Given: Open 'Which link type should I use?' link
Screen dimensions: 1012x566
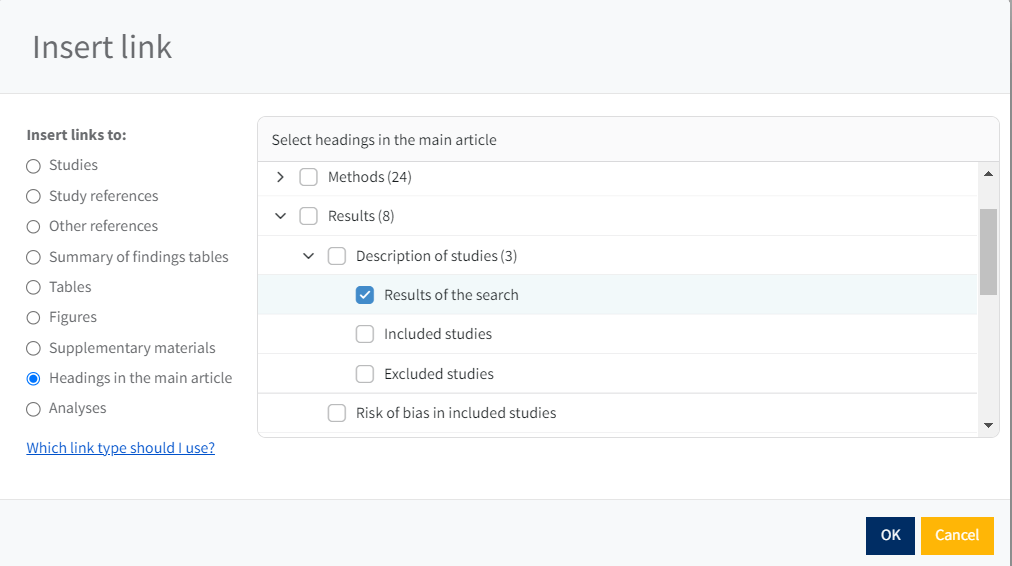Looking at the screenshot, I should pyautogui.click(x=120, y=448).
